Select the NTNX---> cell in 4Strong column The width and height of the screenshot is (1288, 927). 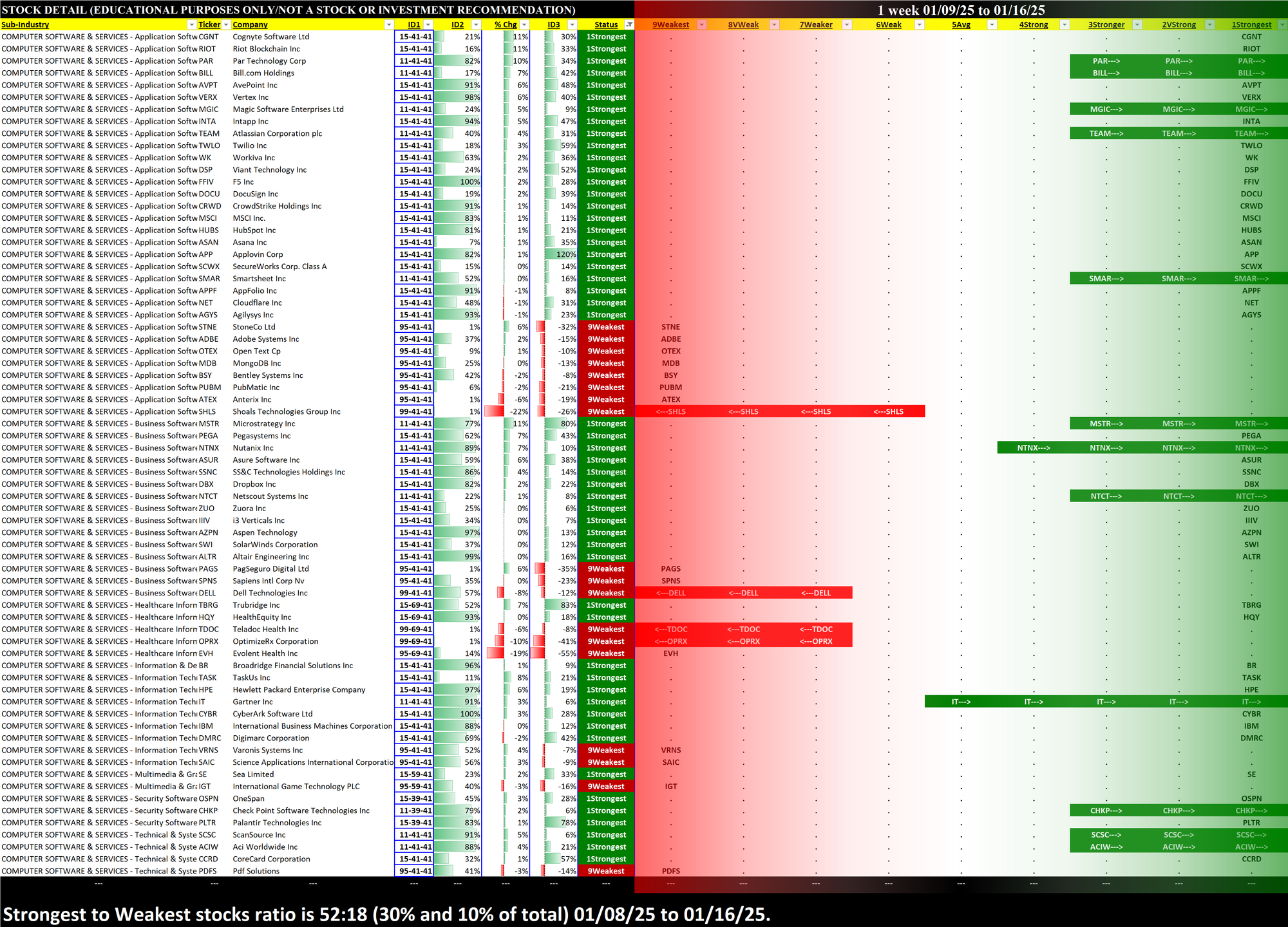(x=1033, y=448)
